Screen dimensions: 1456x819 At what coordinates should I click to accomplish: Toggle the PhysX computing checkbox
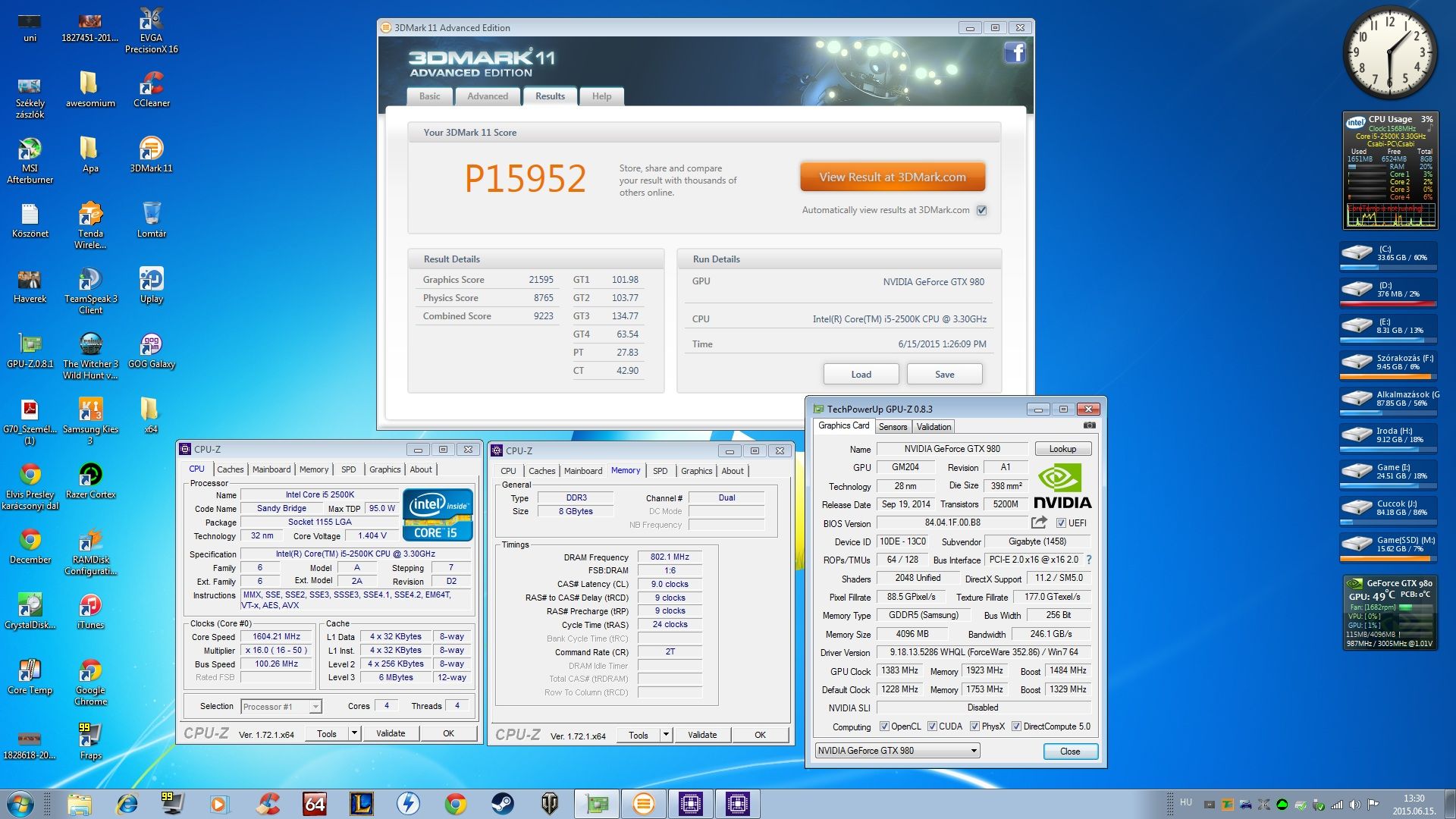pyautogui.click(x=974, y=726)
